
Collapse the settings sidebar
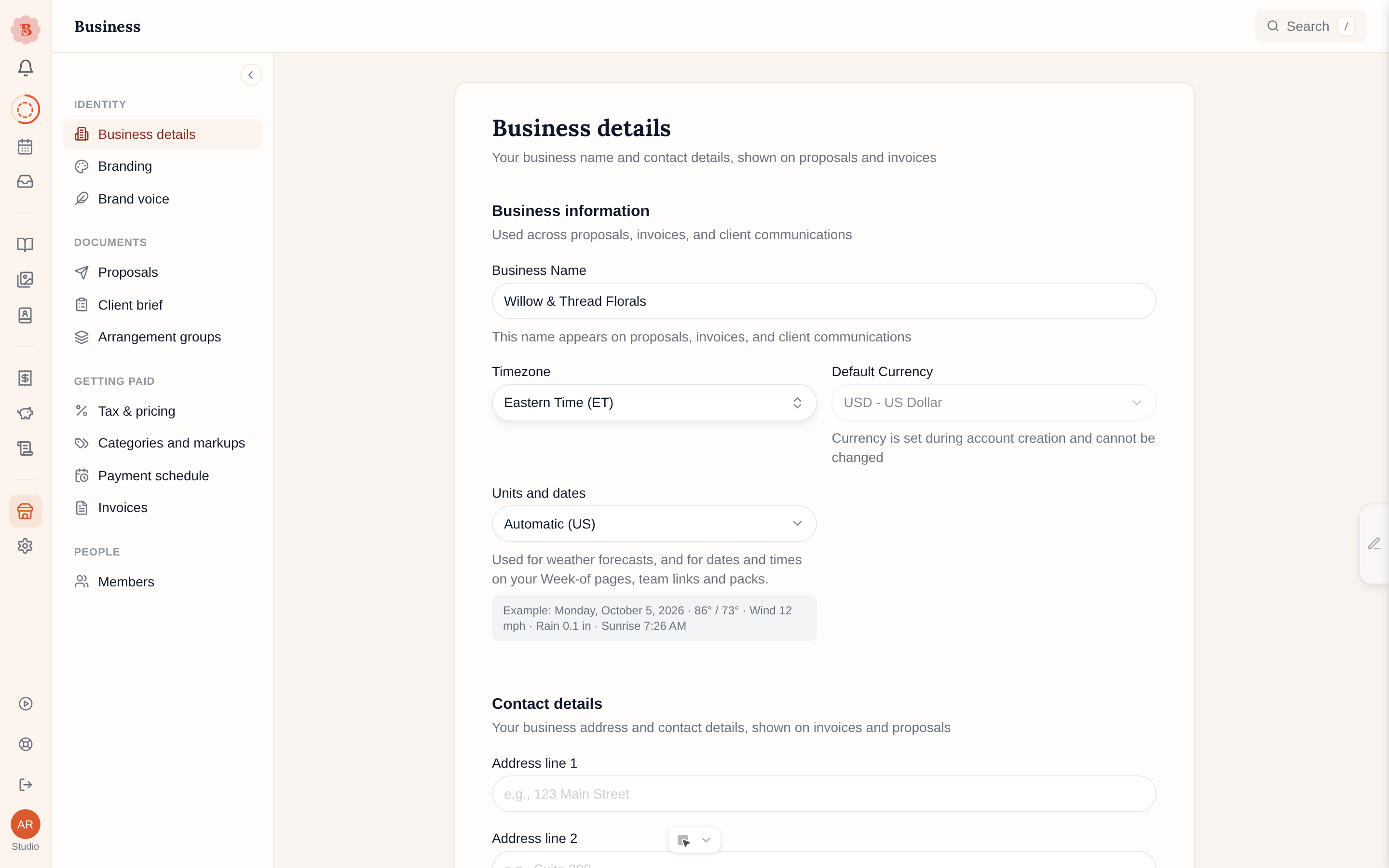251,75
